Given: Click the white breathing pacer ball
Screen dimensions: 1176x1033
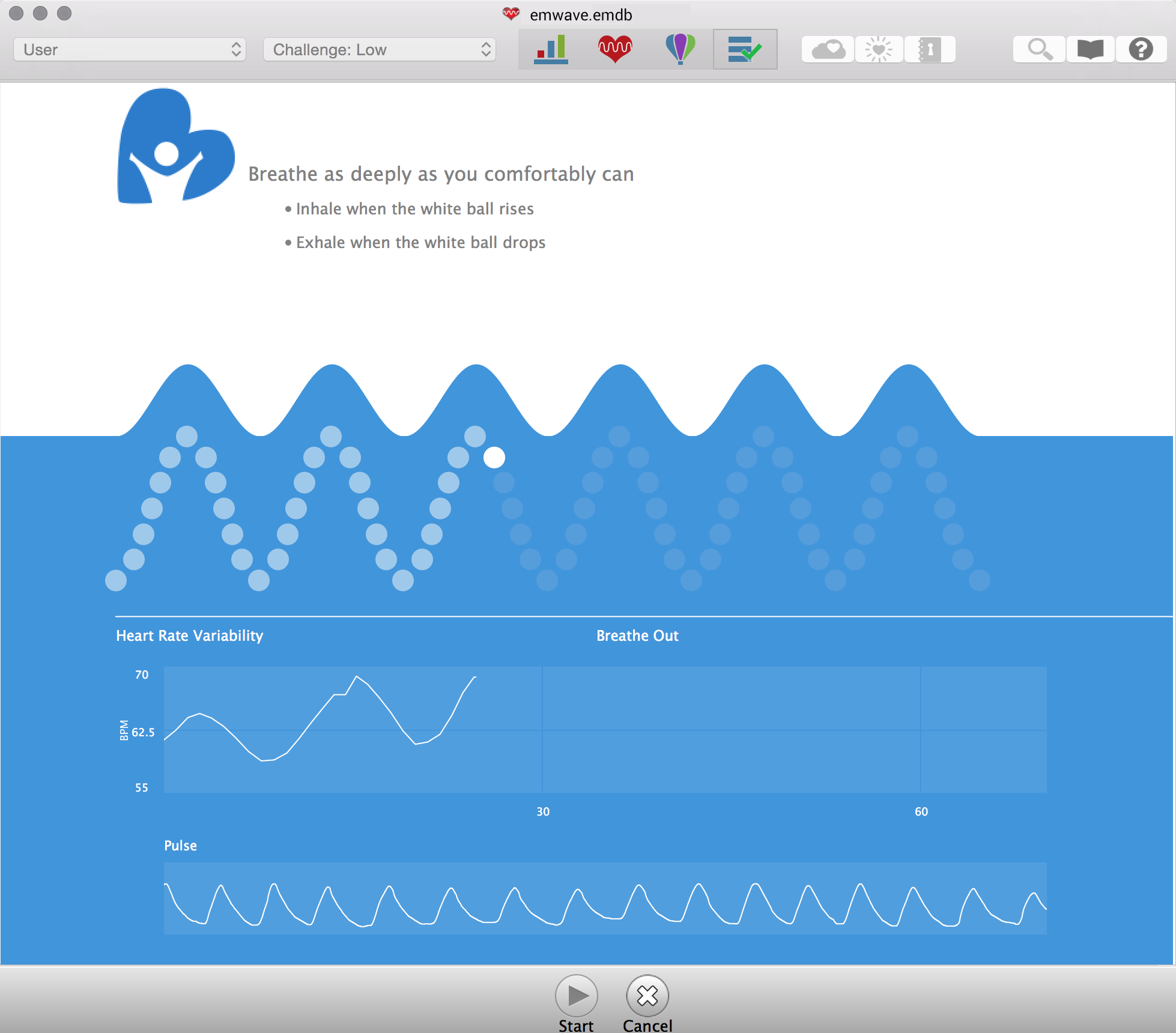Looking at the screenshot, I should (494, 458).
